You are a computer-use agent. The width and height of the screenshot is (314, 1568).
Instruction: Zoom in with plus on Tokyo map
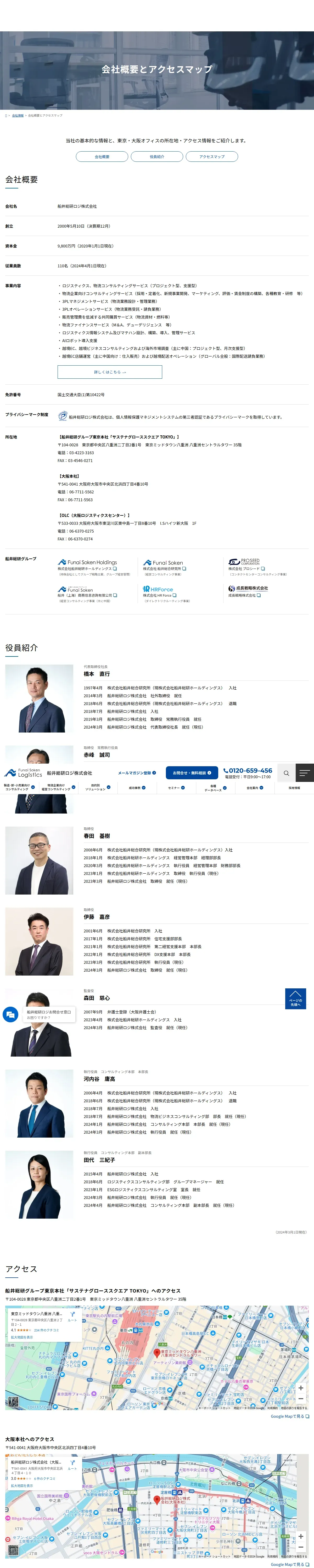[301, 1388]
